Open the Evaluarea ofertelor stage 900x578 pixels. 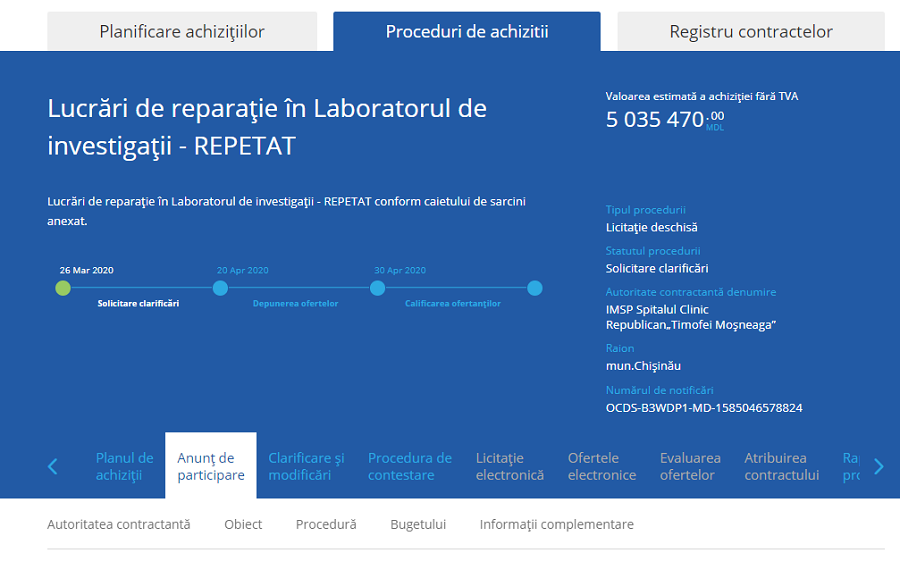click(690, 466)
